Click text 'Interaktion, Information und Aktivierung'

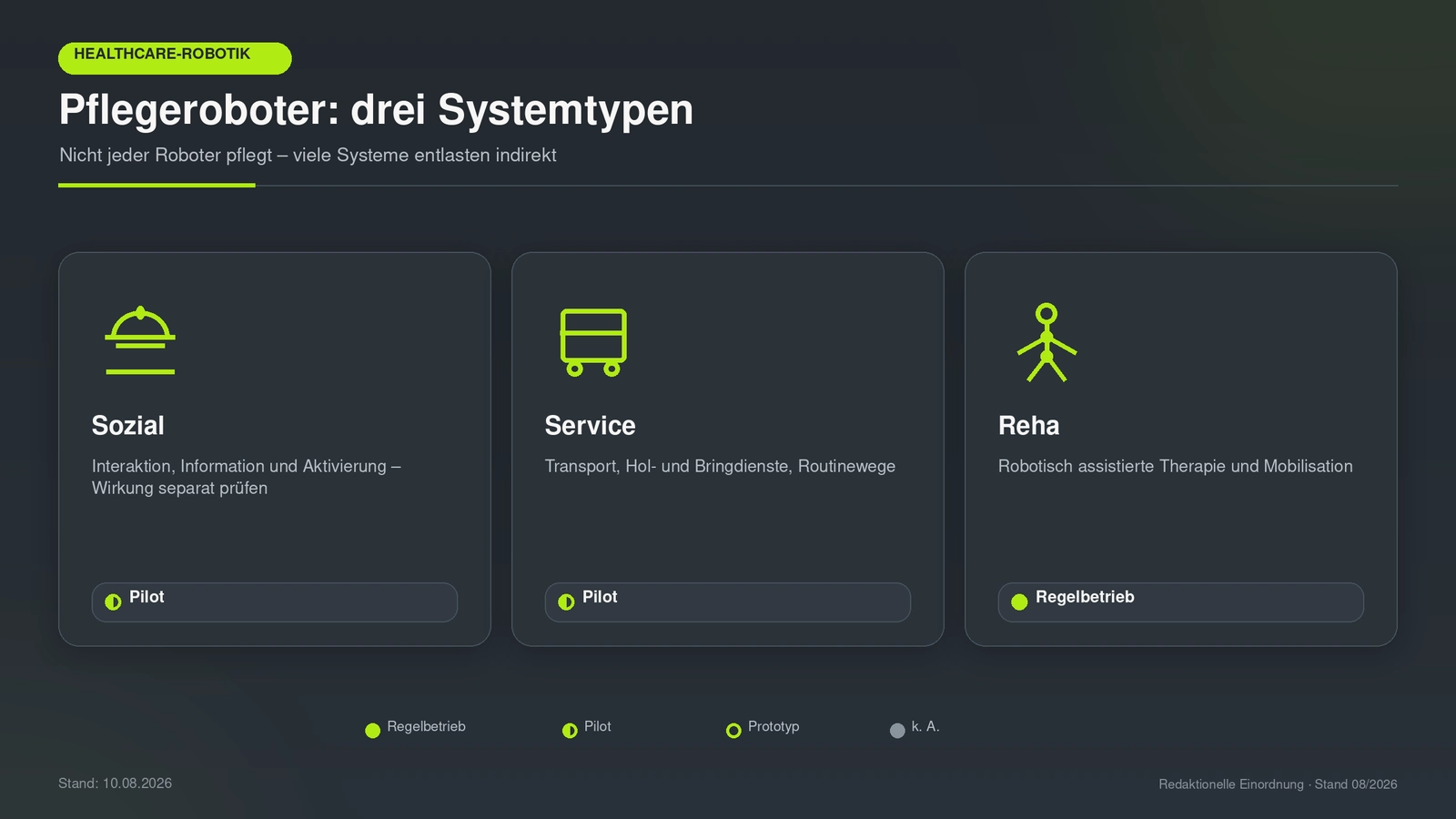(x=239, y=466)
